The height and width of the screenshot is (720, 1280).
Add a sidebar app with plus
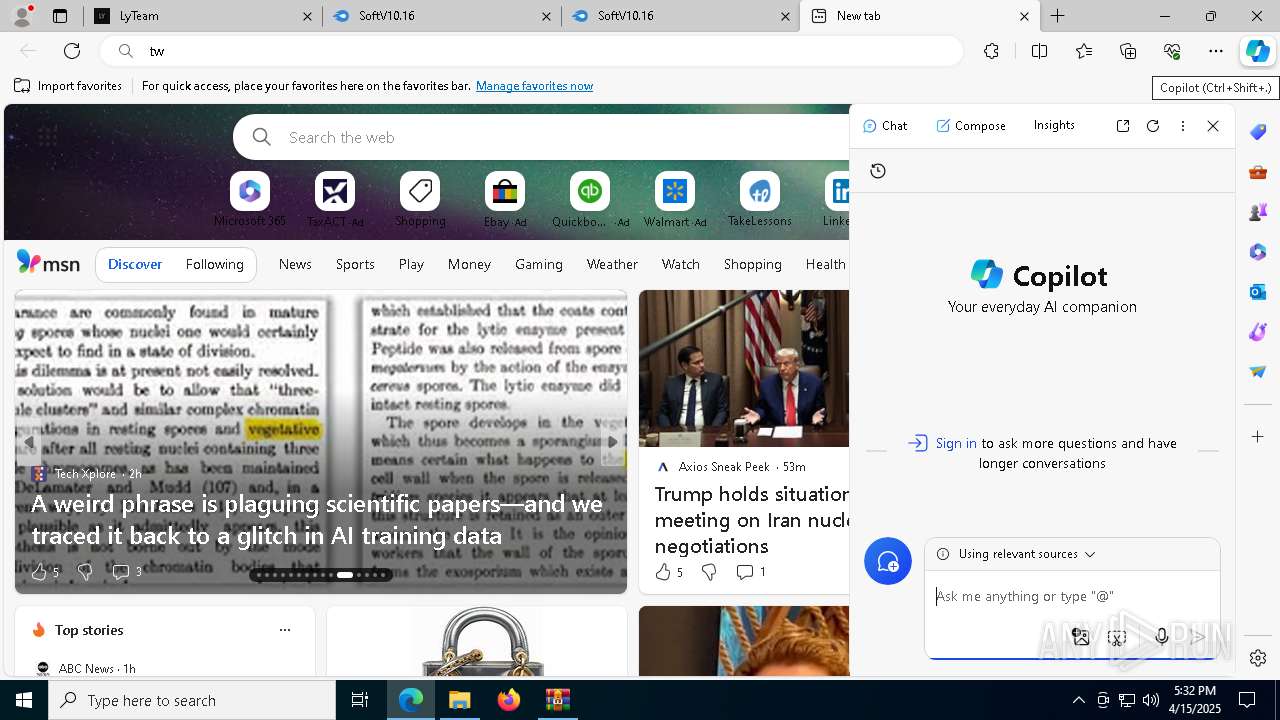tap(1258, 437)
